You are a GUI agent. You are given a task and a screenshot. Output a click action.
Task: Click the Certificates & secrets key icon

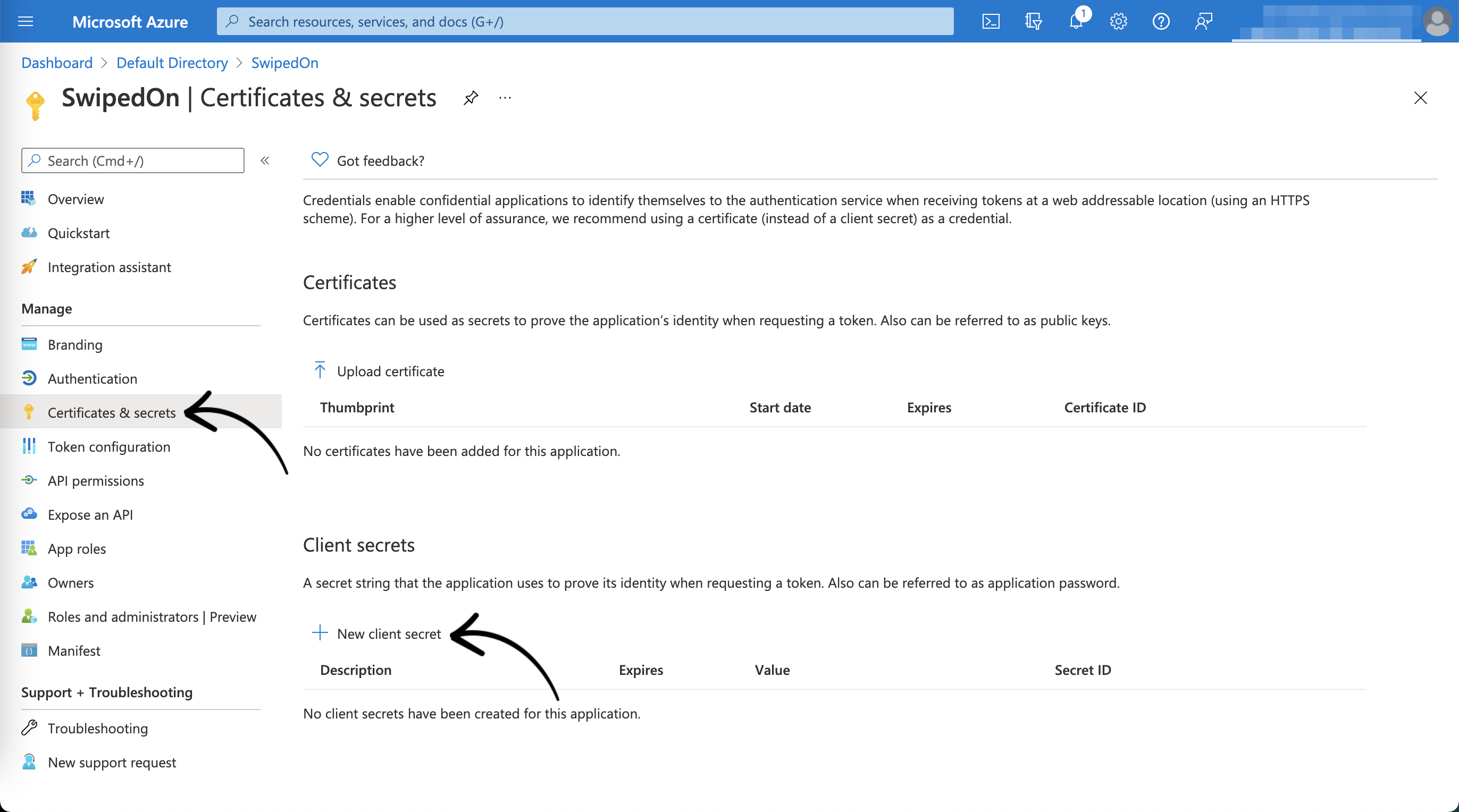click(x=29, y=412)
